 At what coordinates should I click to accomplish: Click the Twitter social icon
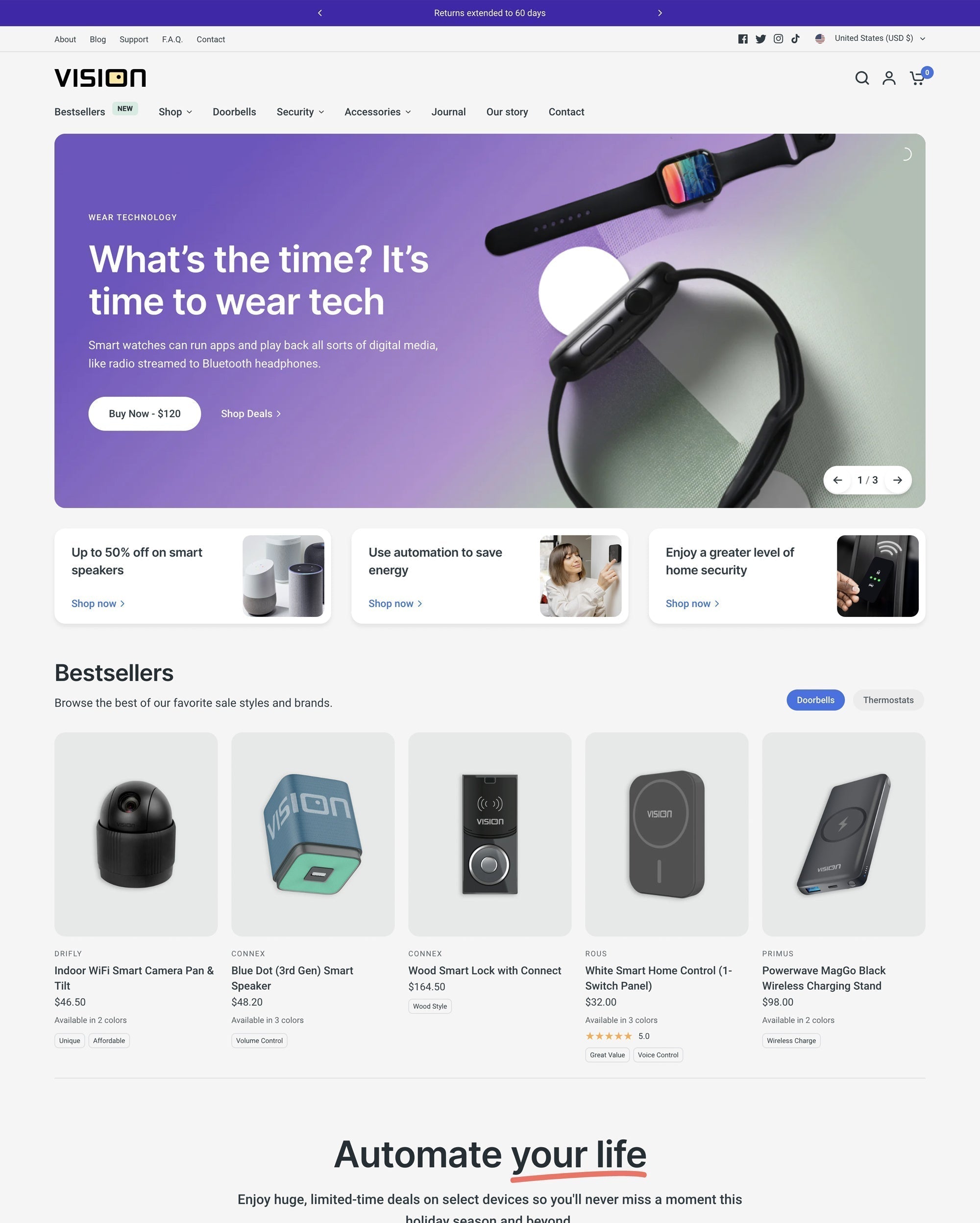tap(760, 39)
